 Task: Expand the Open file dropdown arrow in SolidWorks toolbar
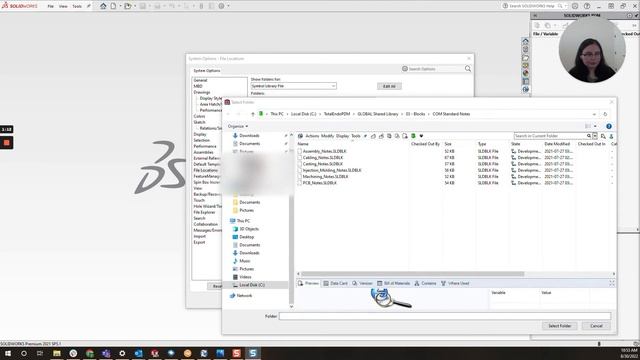135,6
